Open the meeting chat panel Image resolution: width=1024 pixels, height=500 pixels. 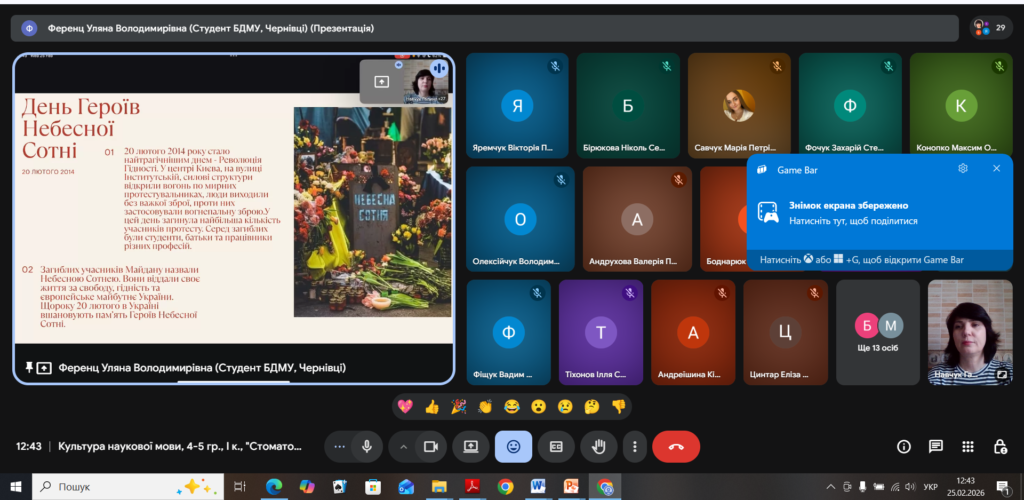[935, 446]
